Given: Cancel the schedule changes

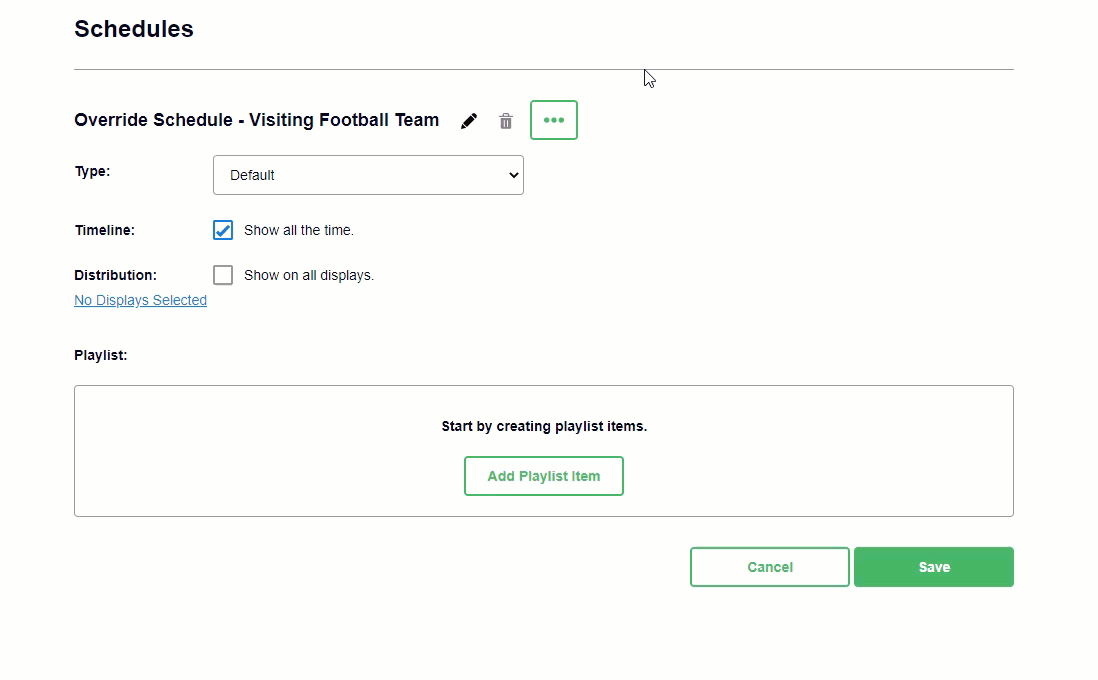Looking at the screenshot, I should coord(770,567).
